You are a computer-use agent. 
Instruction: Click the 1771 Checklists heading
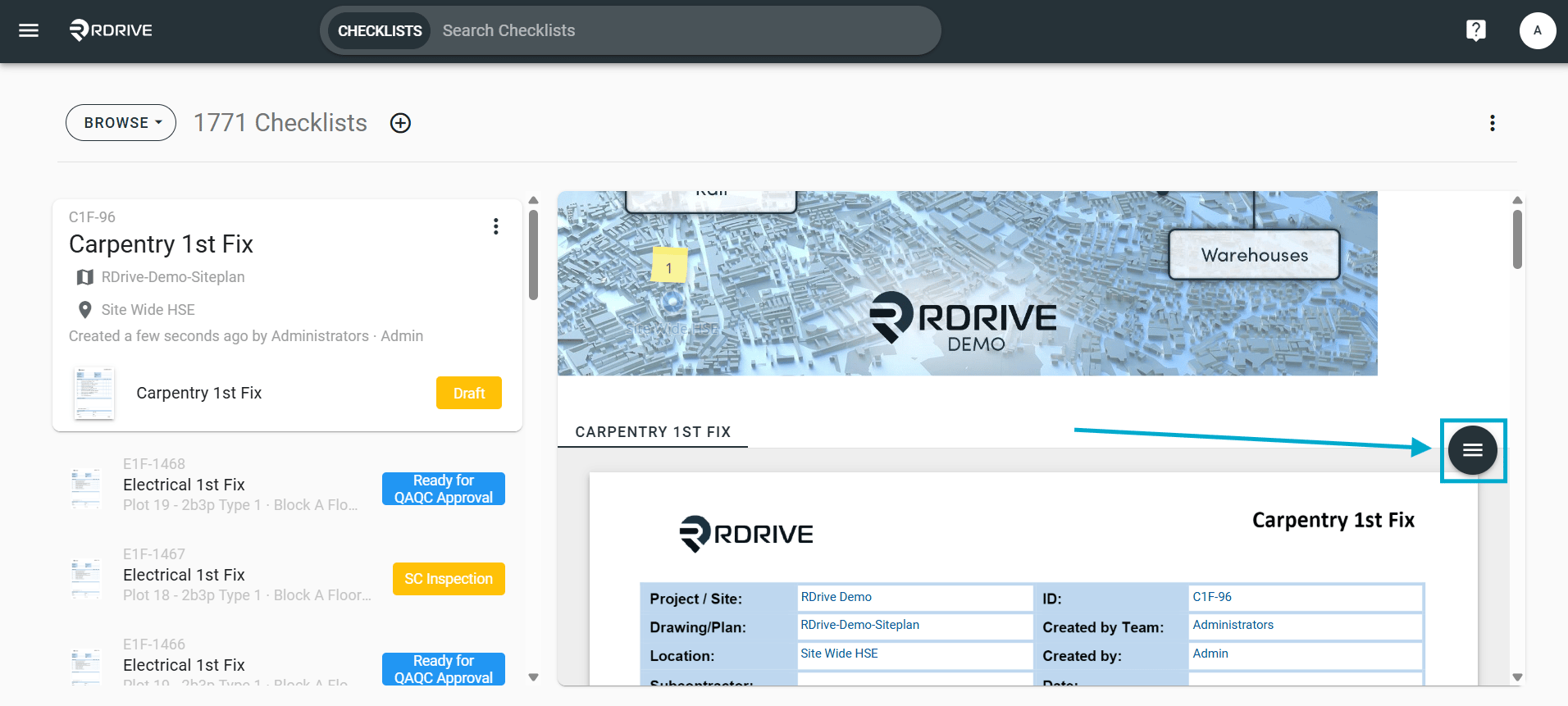pyautogui.click(x=280, y=123)
